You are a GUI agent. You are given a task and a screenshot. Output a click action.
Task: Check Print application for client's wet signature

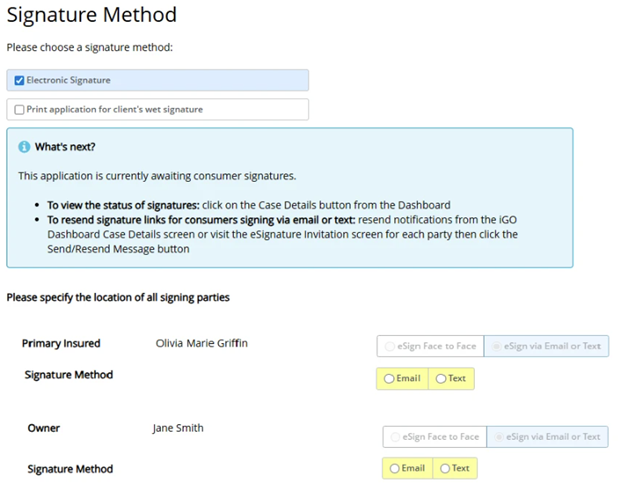[20, 109]
